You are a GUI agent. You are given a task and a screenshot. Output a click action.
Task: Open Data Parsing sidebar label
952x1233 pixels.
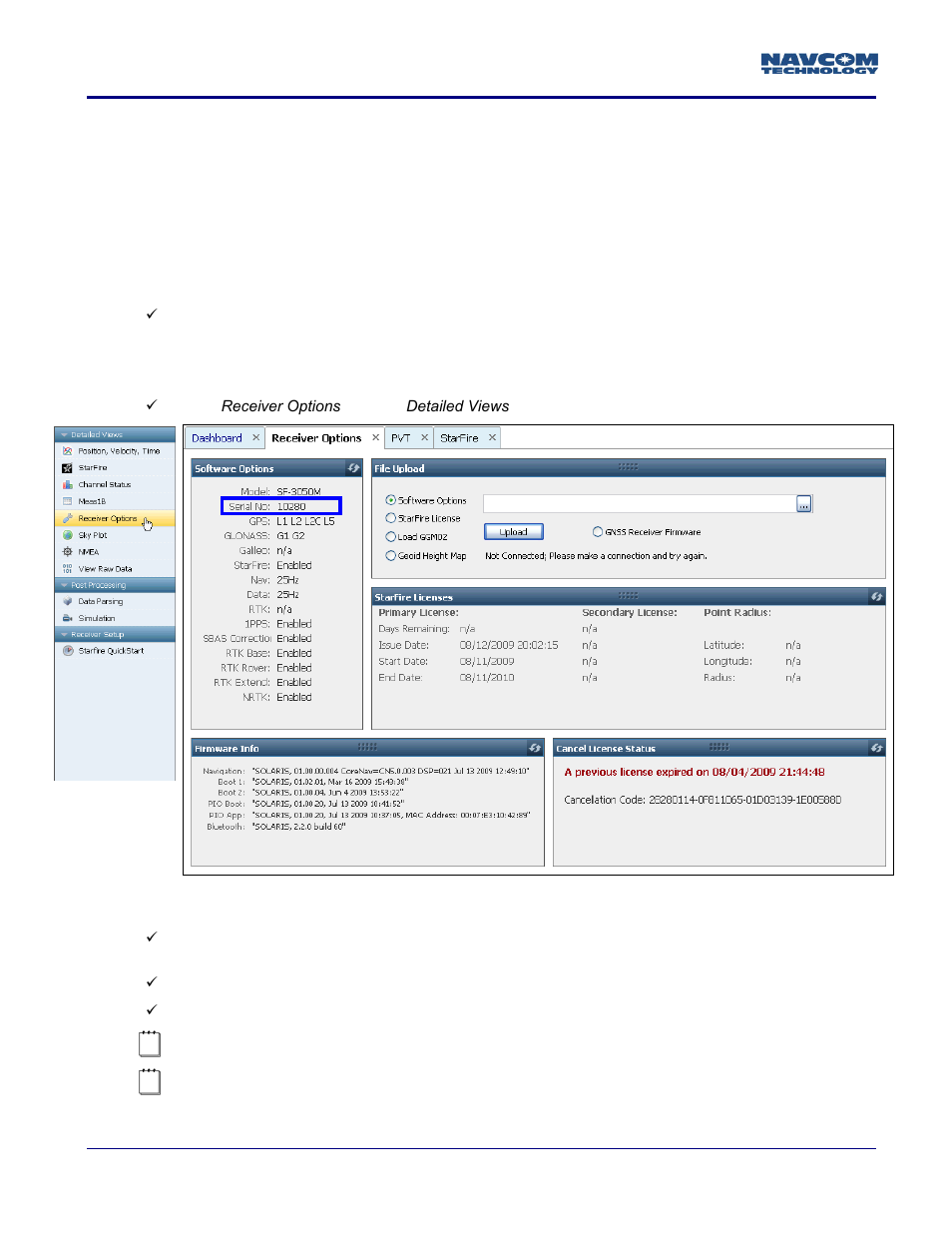101,602
